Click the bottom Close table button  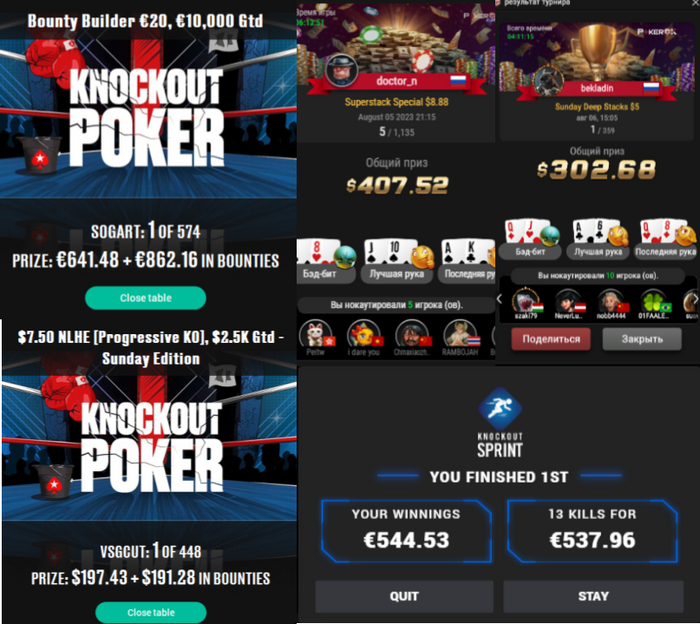(x=151, y=612)
